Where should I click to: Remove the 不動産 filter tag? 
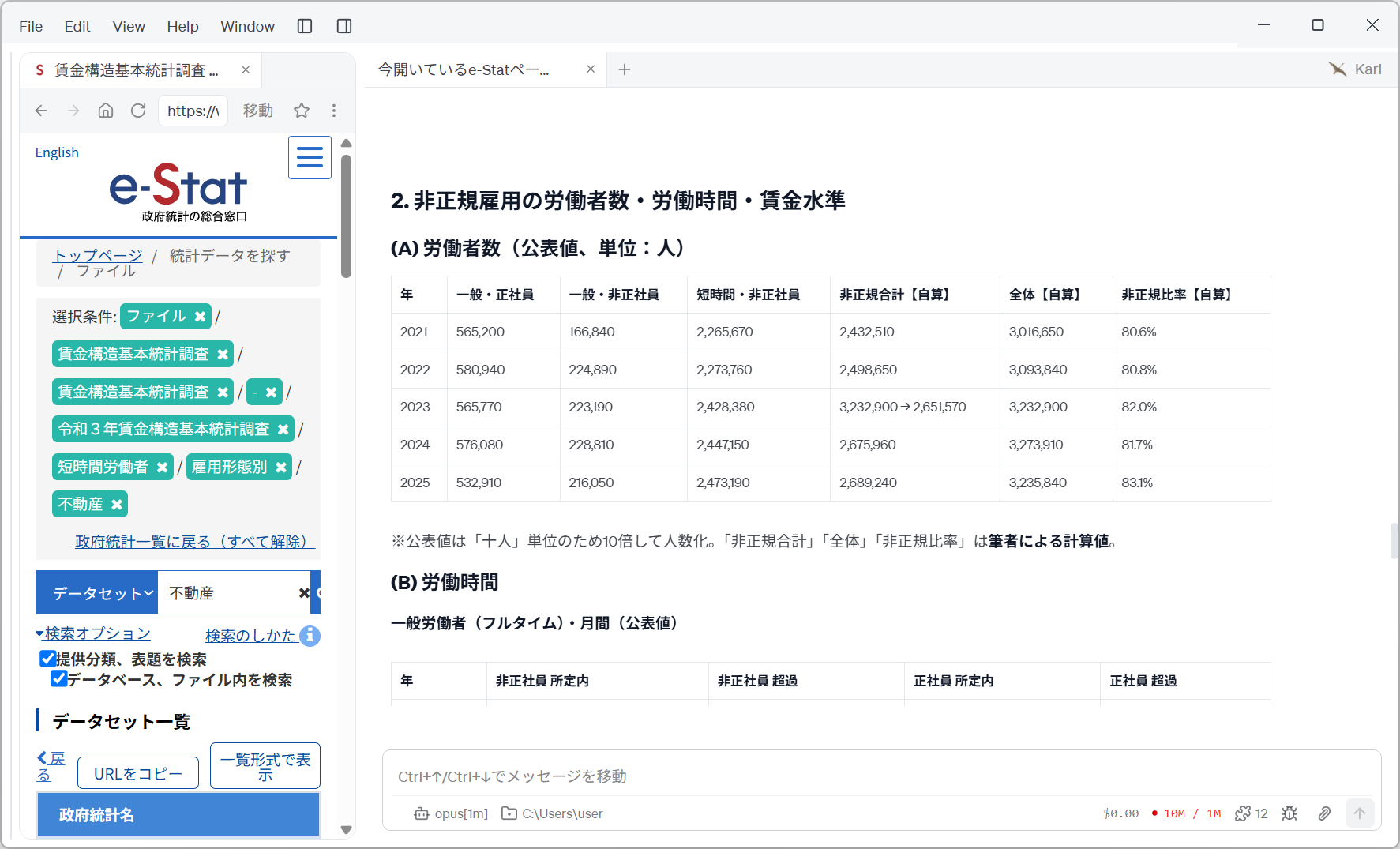117,505
